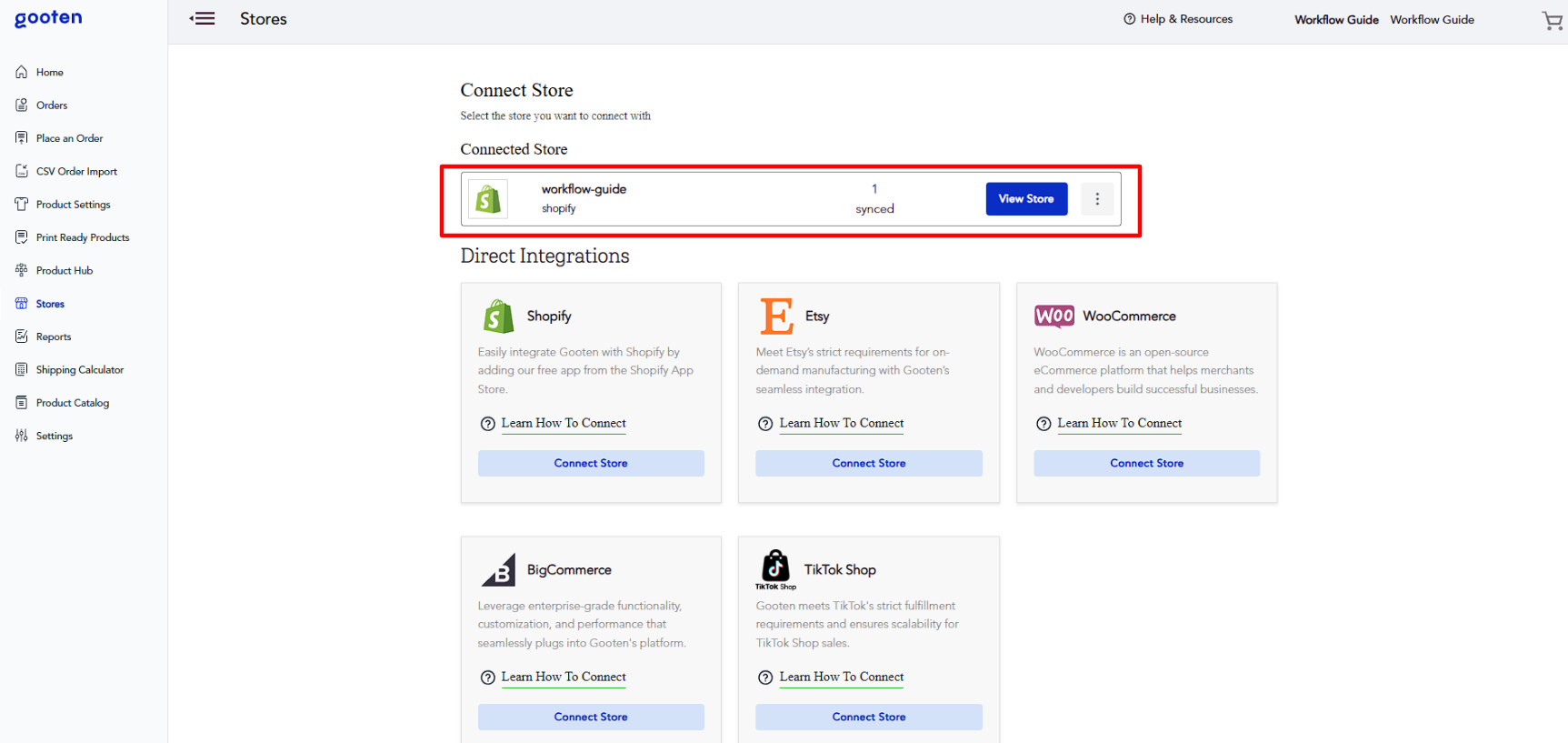Viewport: 1568px width, 743px height.
Task: Collapse sidebar with the hamburger menu icon
Action: coord(202,19)
